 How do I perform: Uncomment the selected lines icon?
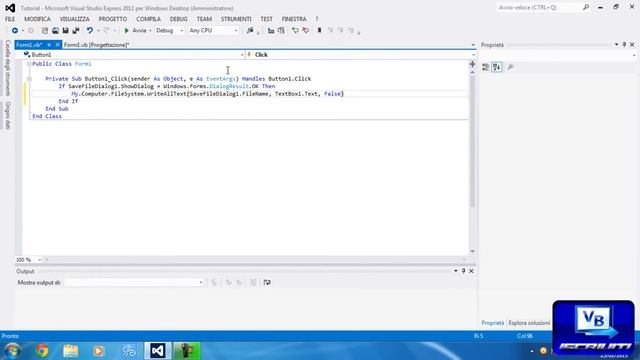(x=305, y=31)
